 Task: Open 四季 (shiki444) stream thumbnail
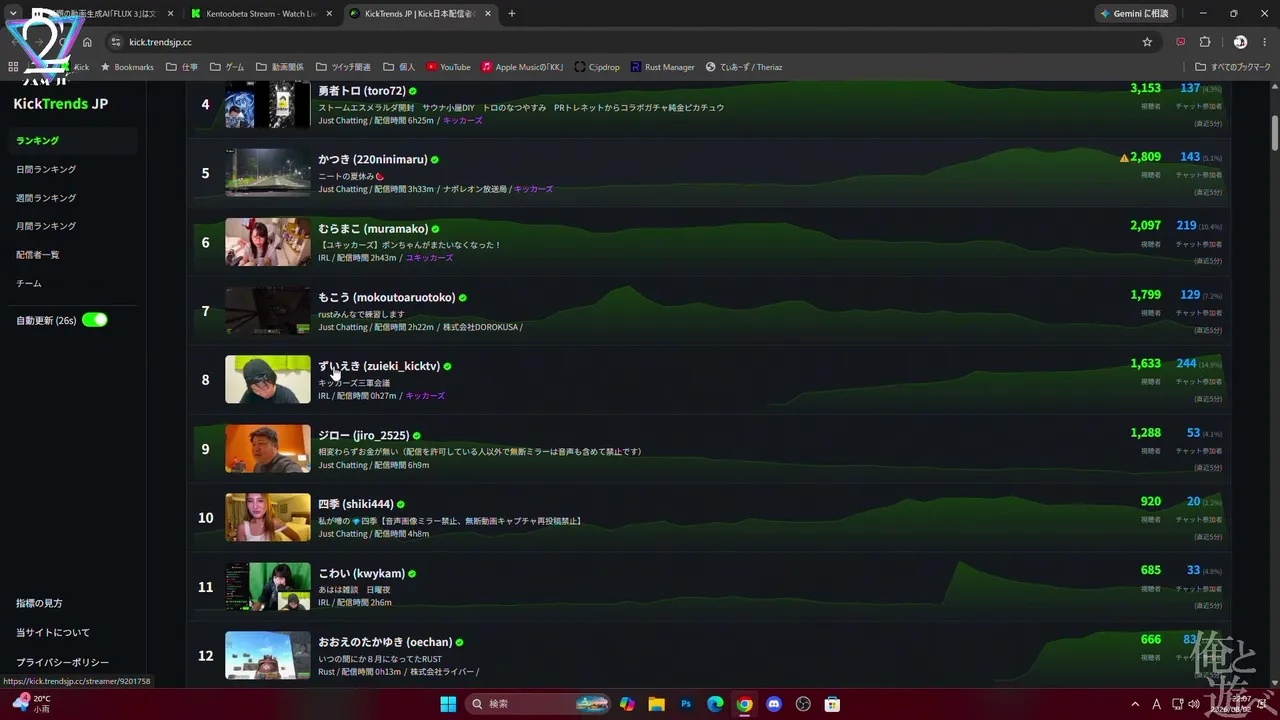(x=268, y=518)
